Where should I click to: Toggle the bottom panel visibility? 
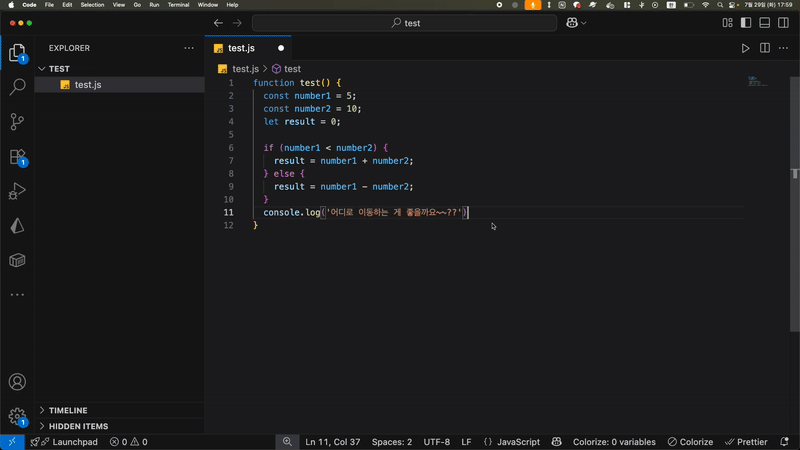point(765,23)
